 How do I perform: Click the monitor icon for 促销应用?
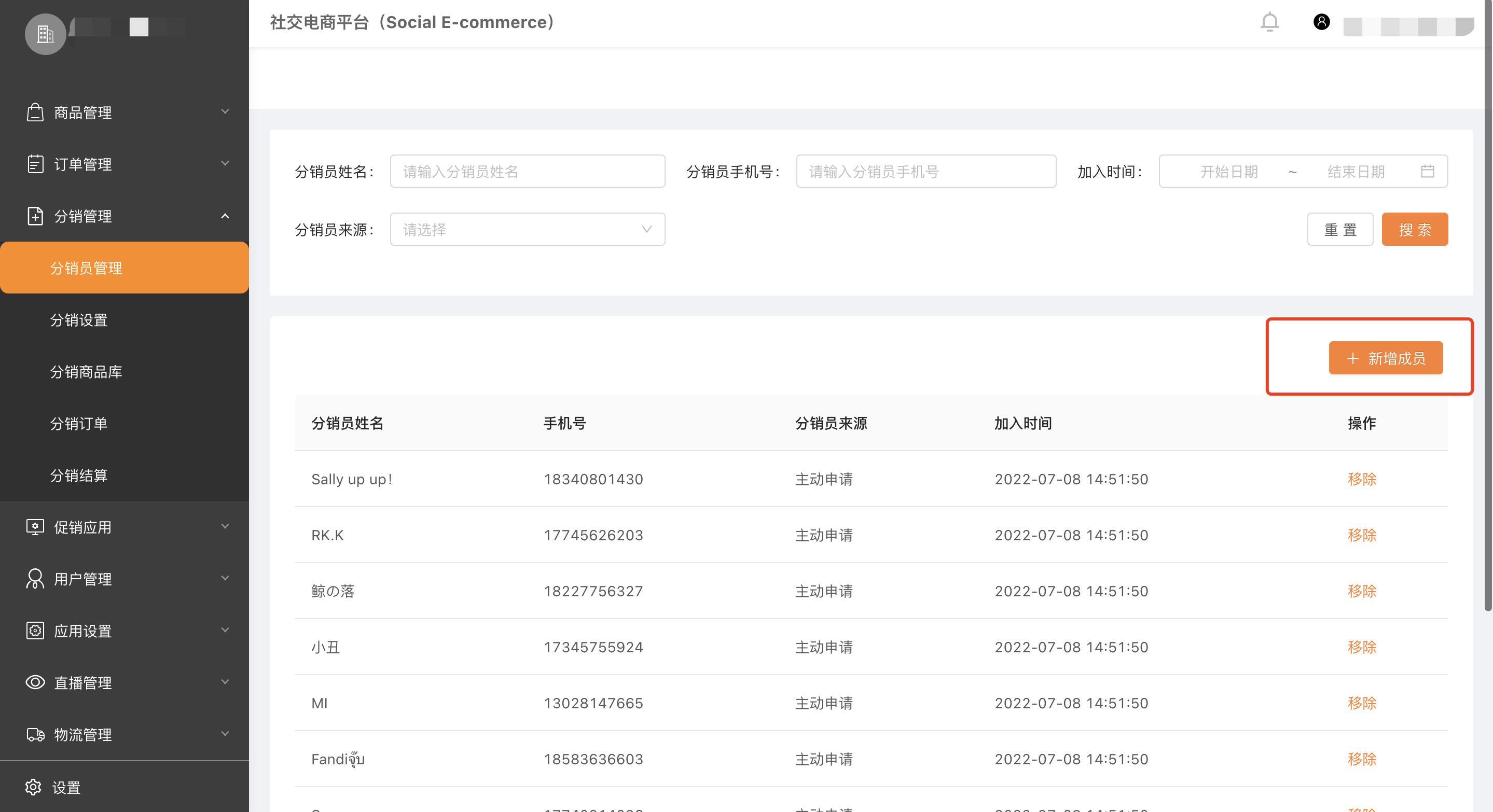coord(35,526)
